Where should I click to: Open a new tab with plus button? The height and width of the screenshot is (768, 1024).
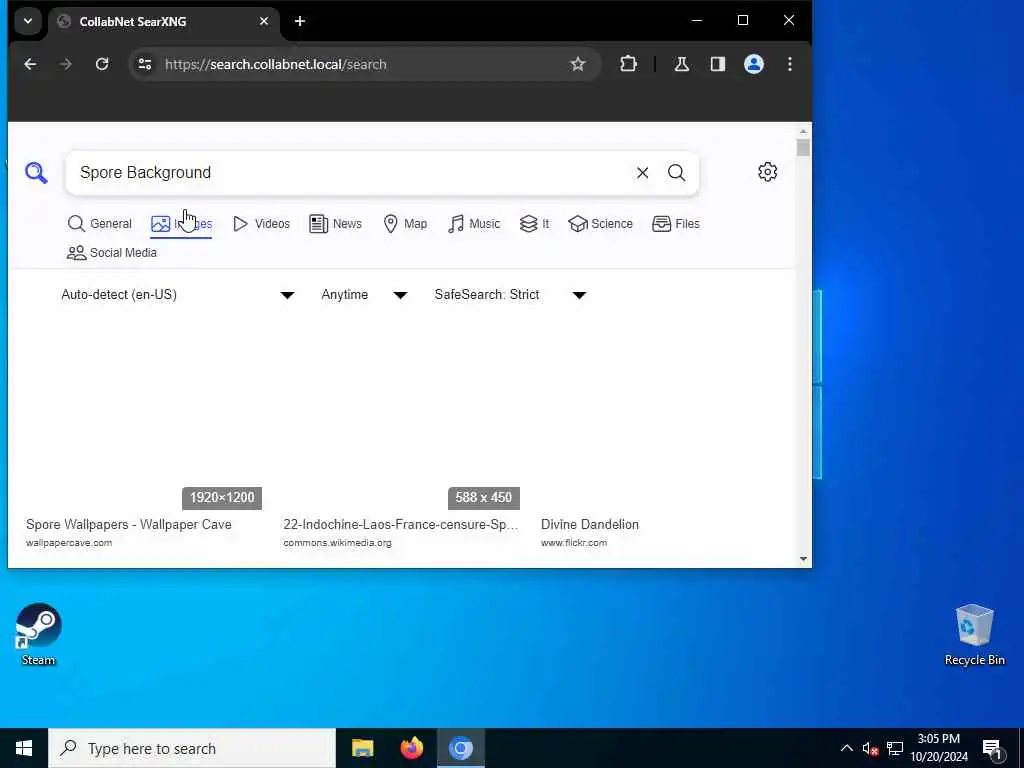point(300,22)
